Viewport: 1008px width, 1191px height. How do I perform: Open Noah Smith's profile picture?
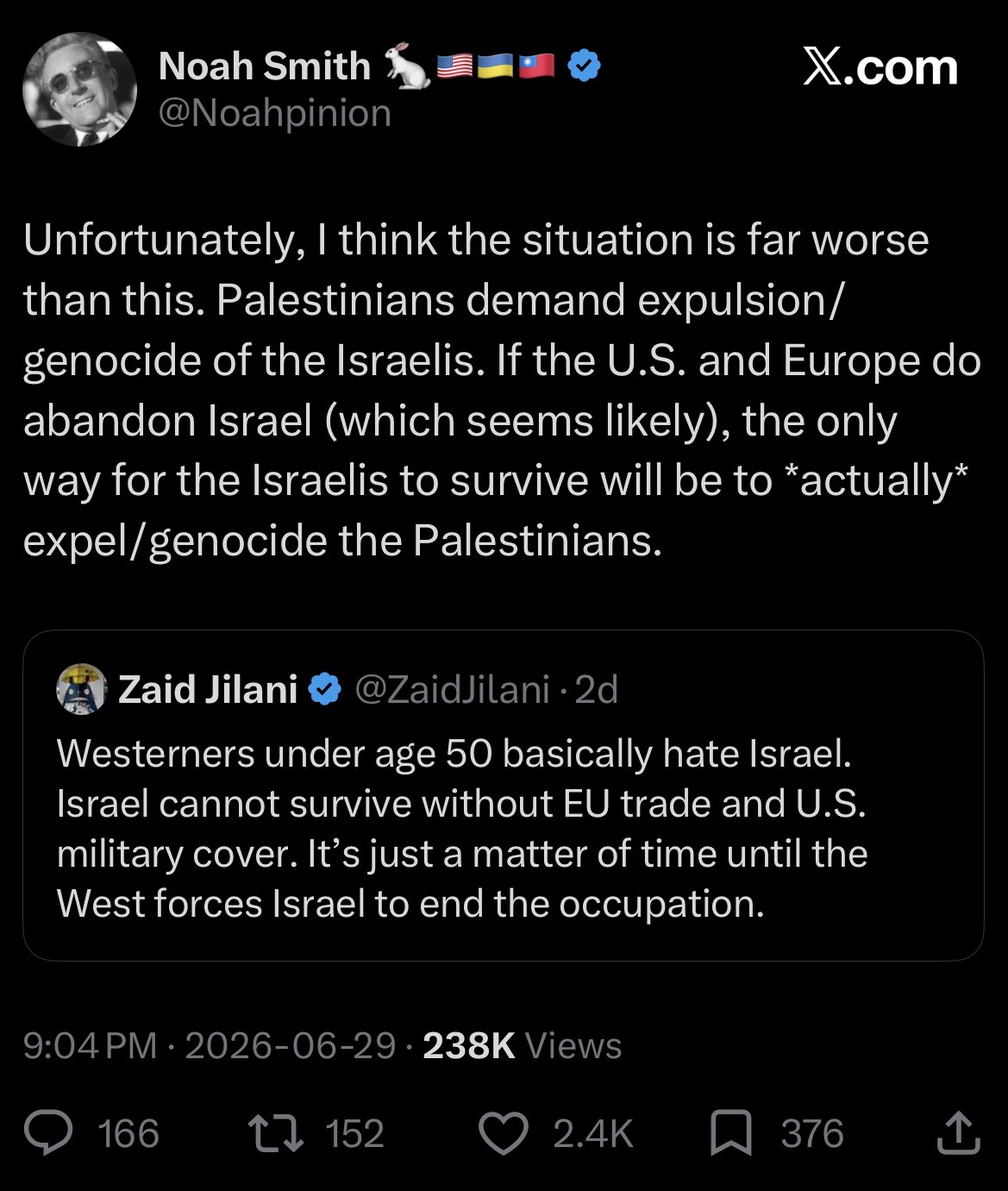79,89
